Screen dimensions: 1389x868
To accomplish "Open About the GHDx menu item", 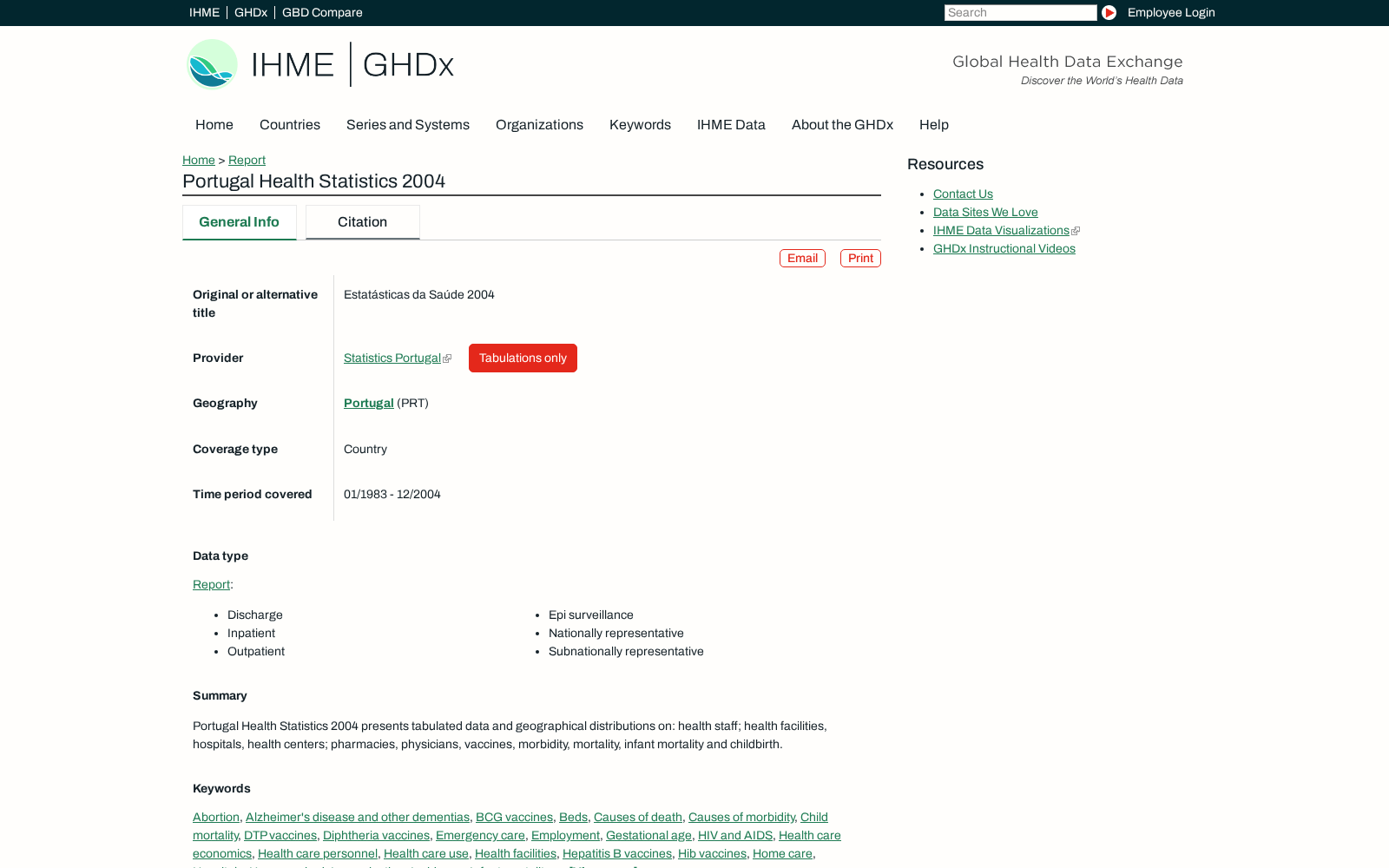I will 842,125.
